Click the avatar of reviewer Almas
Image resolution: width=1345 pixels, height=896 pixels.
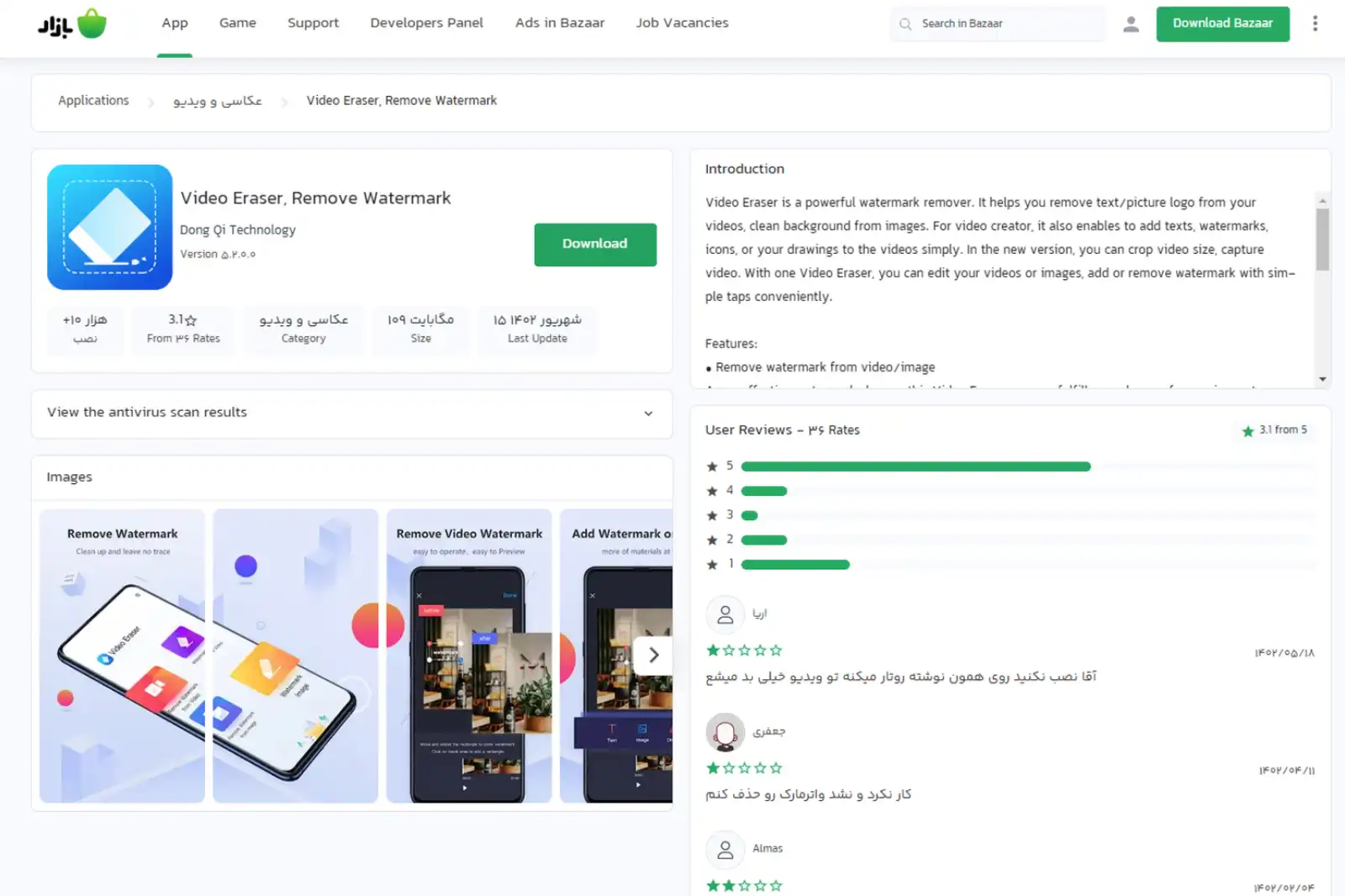point(725,850)
